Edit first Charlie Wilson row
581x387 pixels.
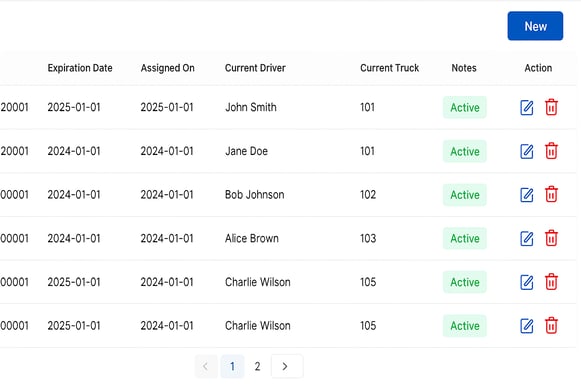point(527,282)
